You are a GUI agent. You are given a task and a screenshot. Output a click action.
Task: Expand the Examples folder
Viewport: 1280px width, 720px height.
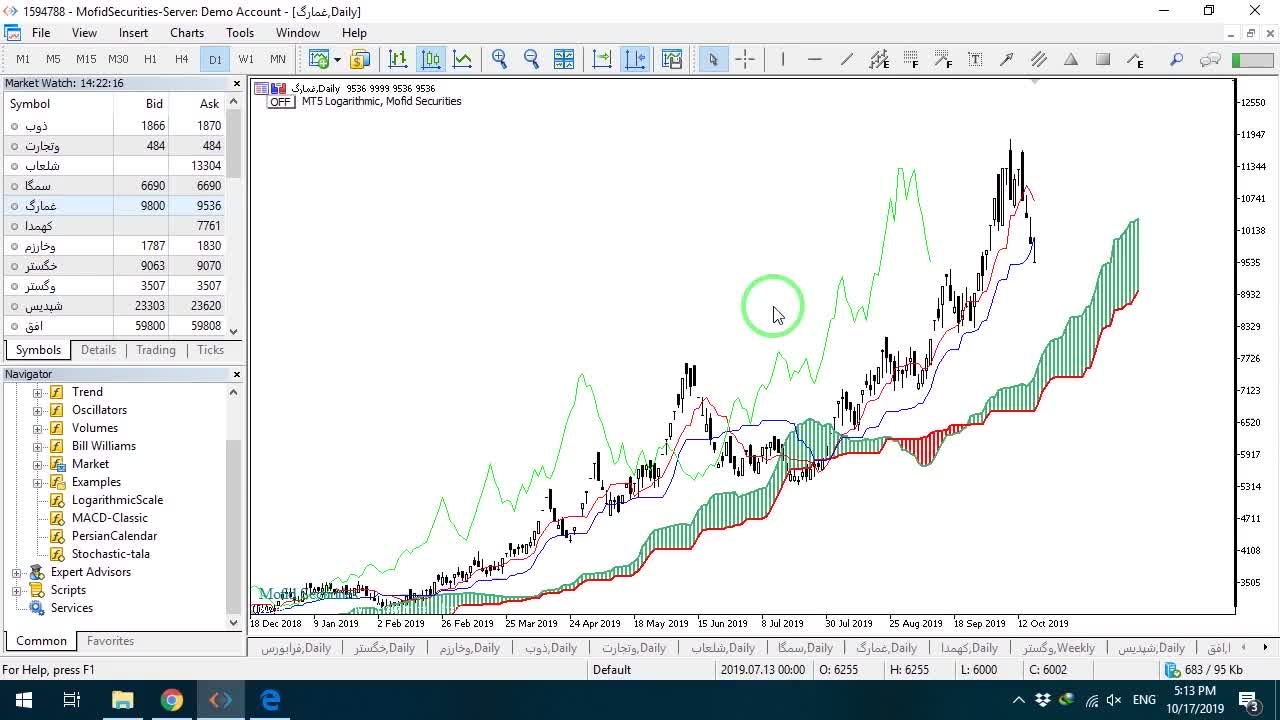pos(38,482)
